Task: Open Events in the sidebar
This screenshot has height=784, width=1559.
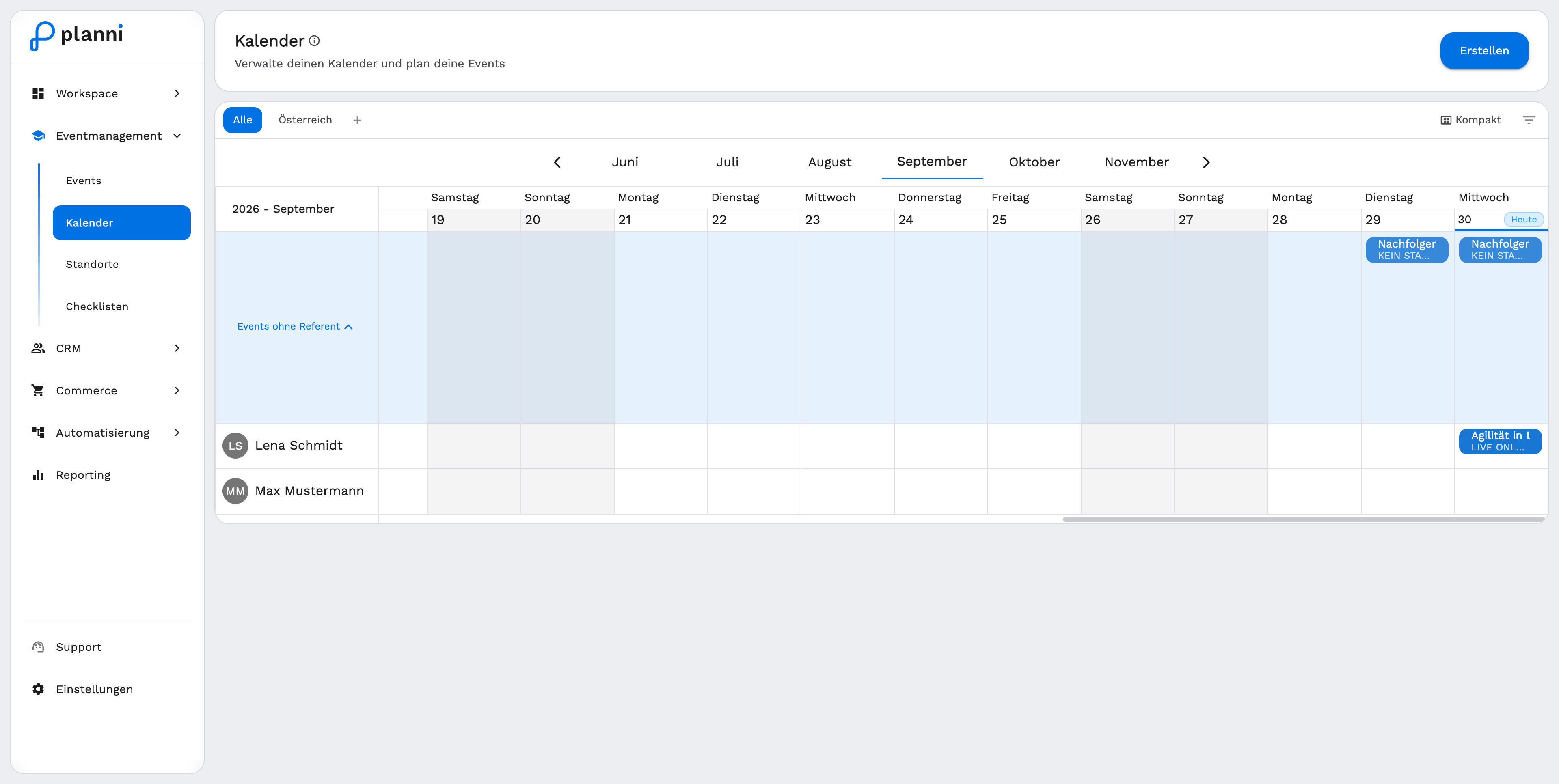Action: [x=122, y=180]
